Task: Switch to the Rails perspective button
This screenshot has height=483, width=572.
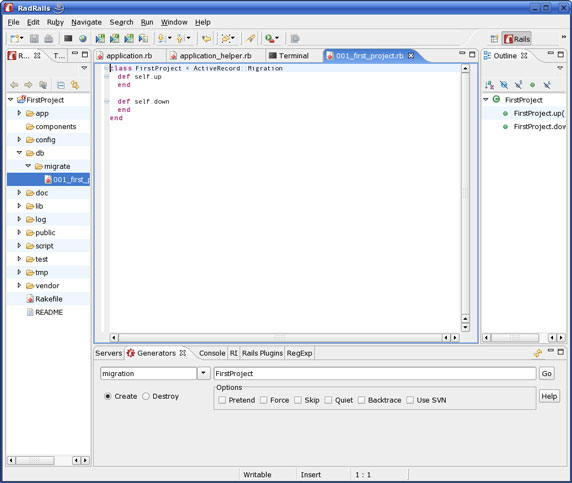Action: (517, 39)
